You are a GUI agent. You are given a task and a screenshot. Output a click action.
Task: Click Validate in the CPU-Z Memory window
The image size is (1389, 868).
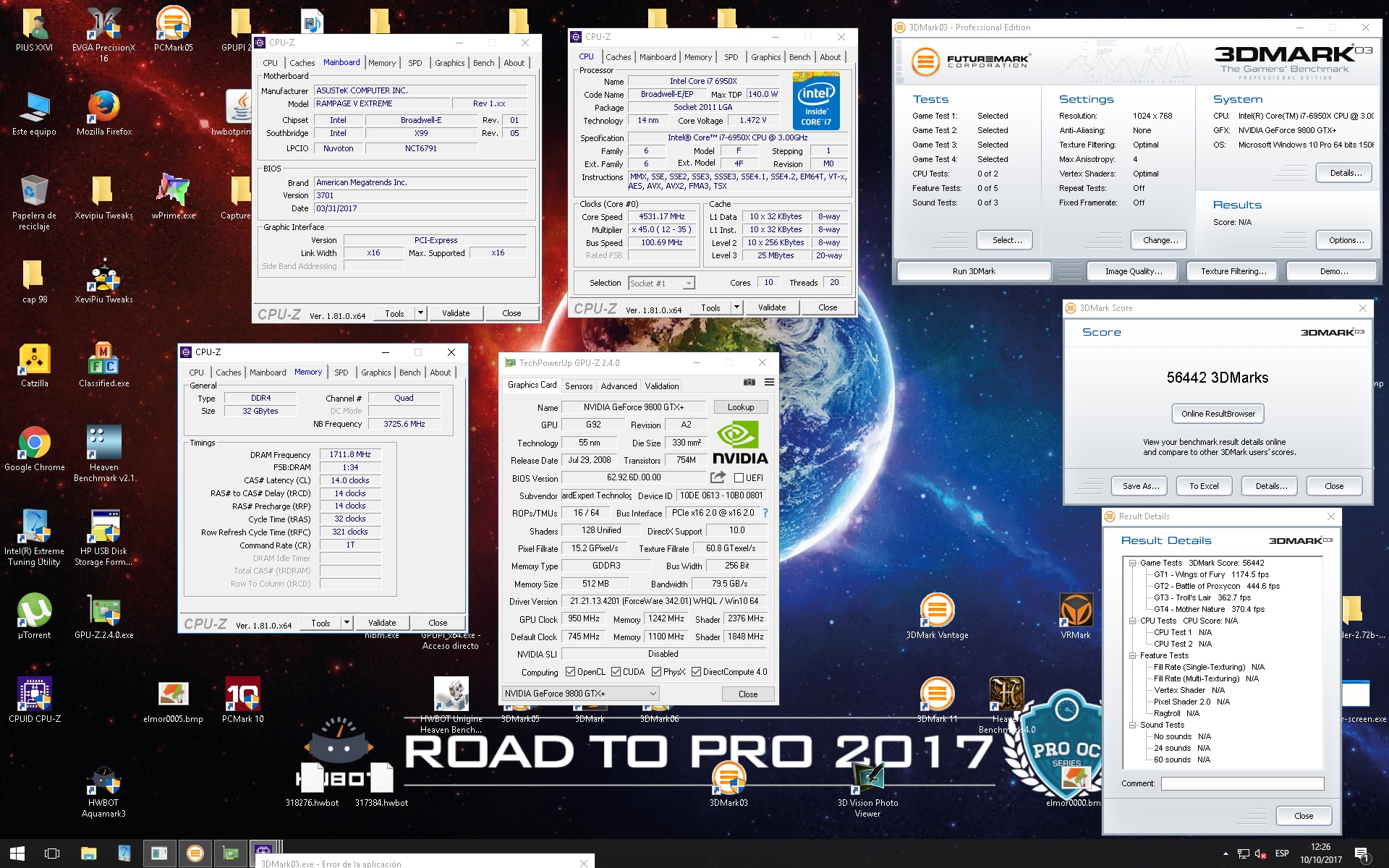[x=382, y=623]
